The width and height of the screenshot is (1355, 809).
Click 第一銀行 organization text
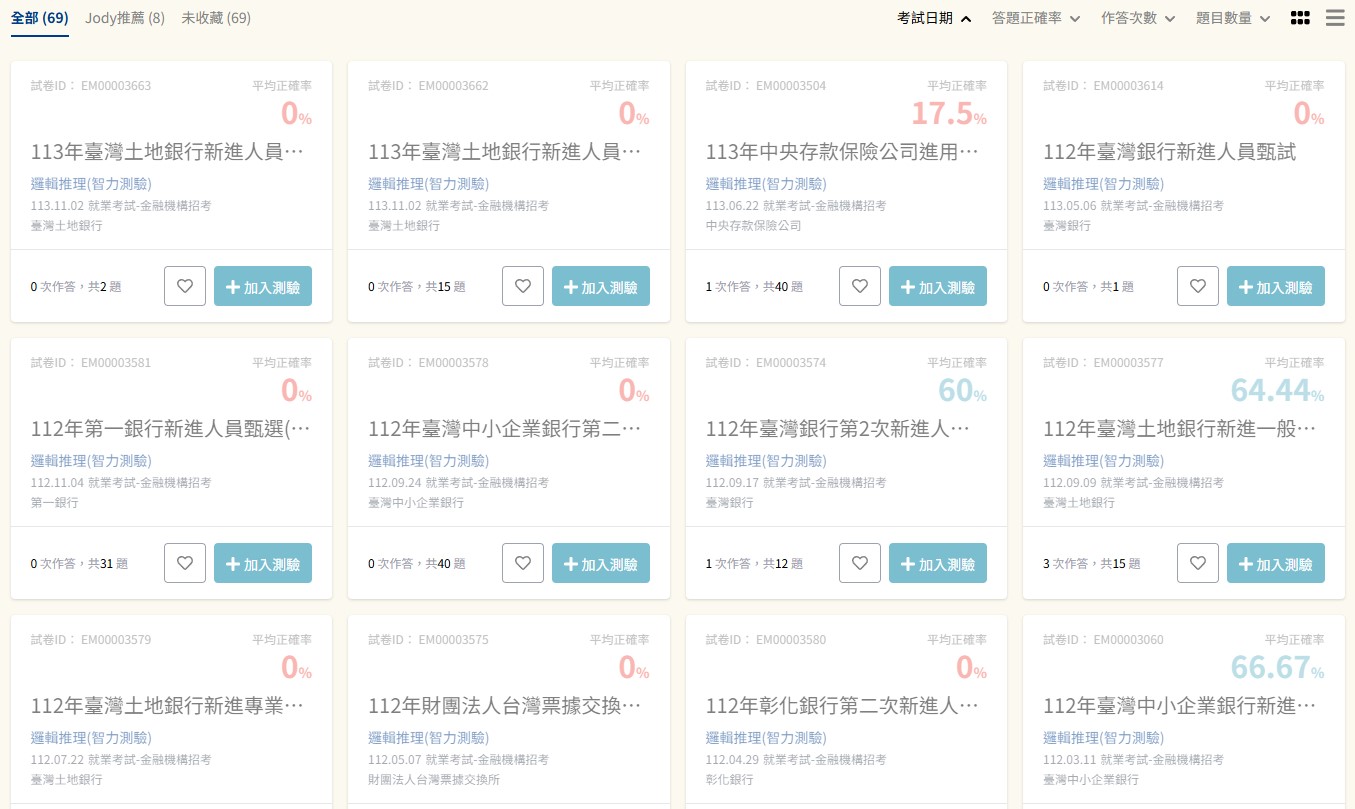pyautogui.click(x=55, y=503)
